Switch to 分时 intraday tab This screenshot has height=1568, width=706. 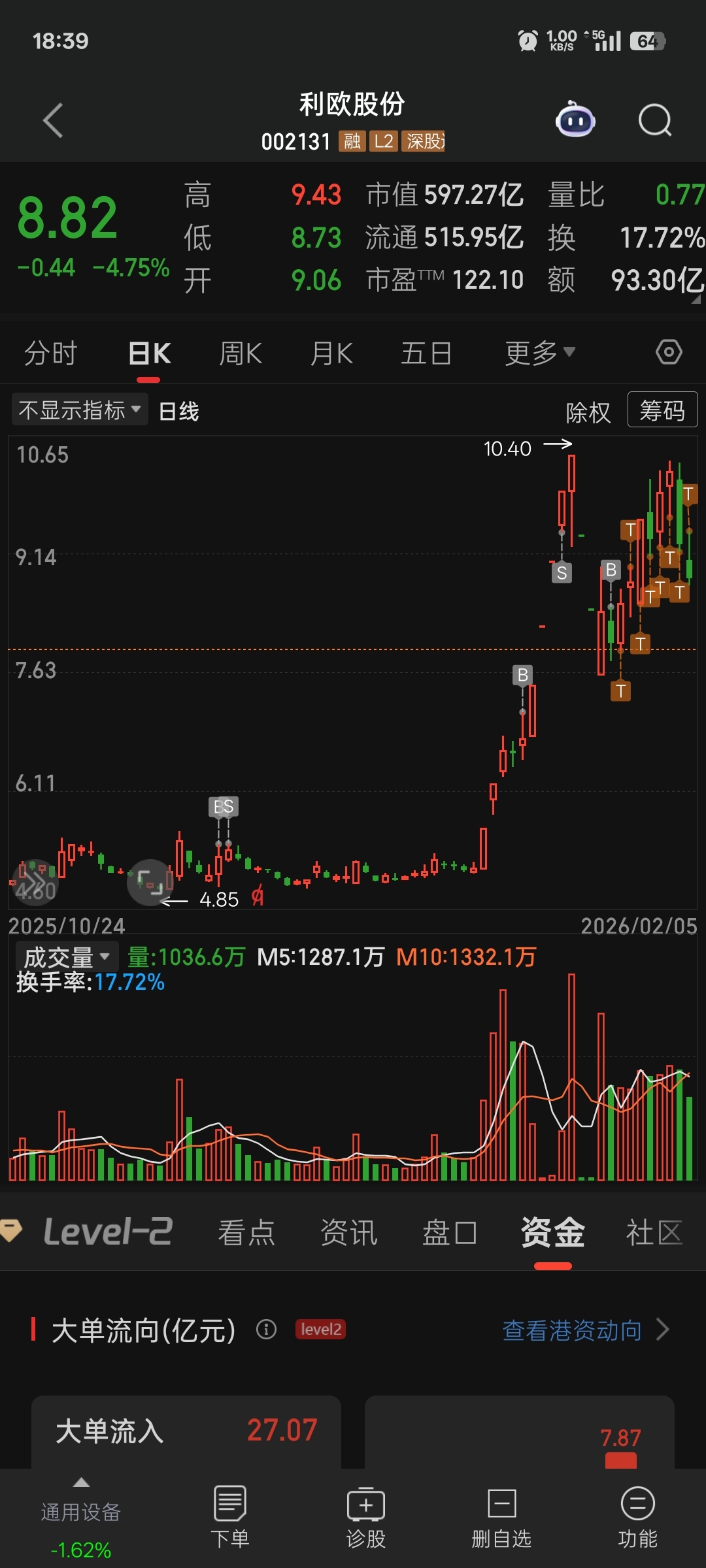[x=50, y=353]
